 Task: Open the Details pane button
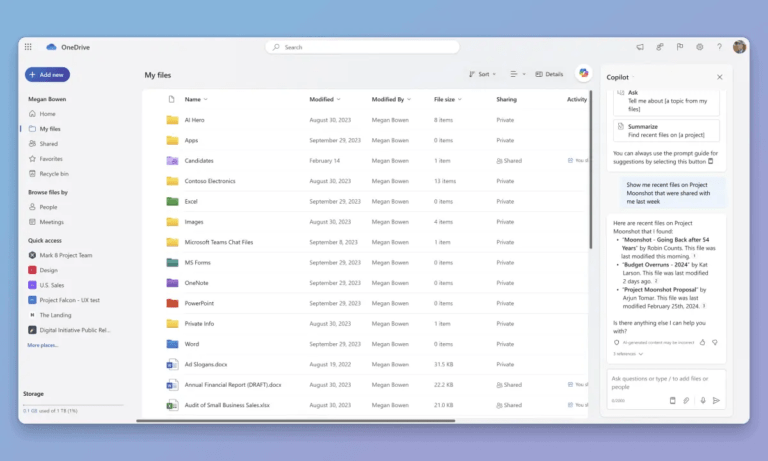click(549, 74)
